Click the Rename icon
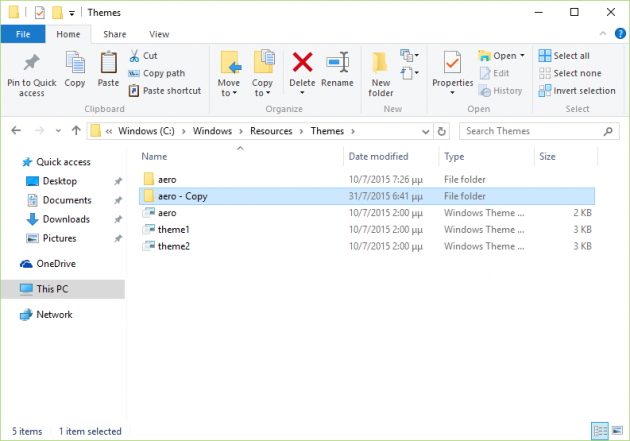Image resolution: width=630 pixels, height=441 pixels. tap(338, 63)
